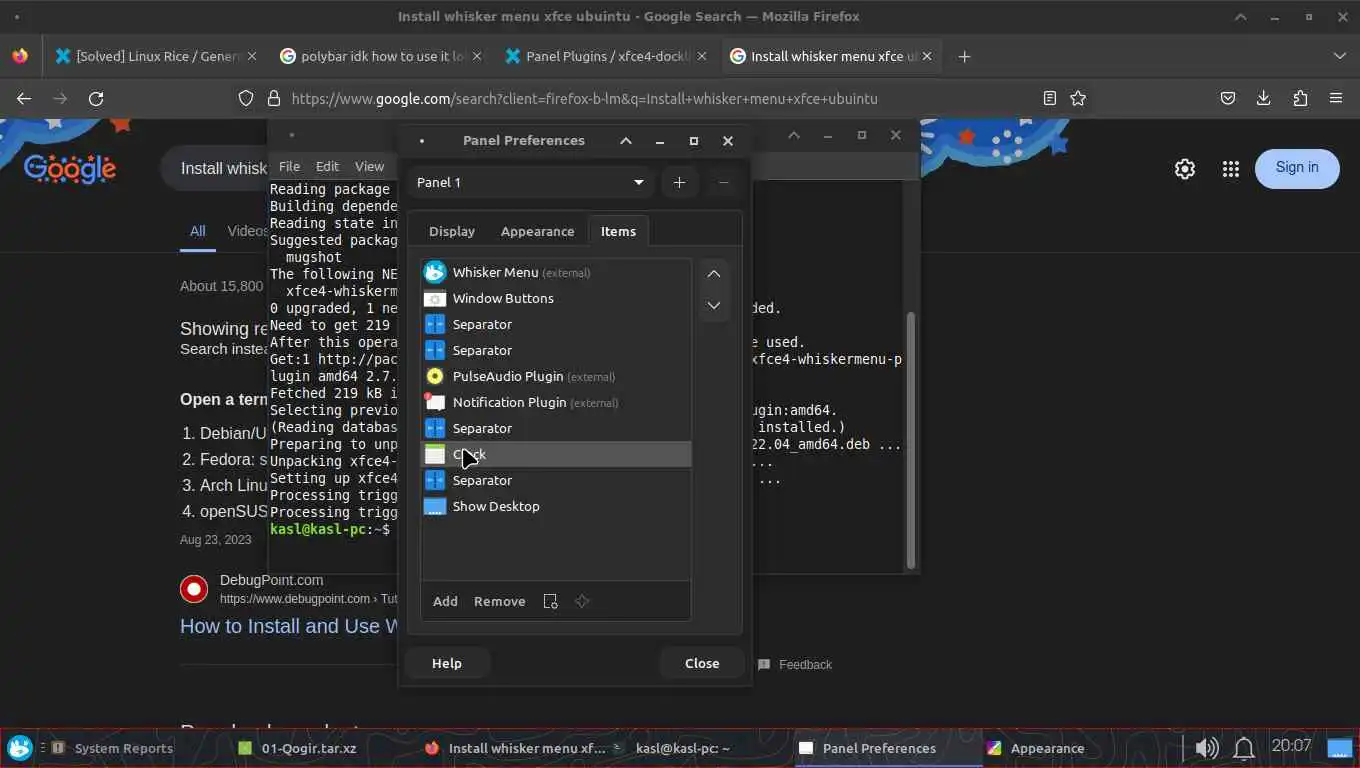Click the Help button

[x=447, y=663]
